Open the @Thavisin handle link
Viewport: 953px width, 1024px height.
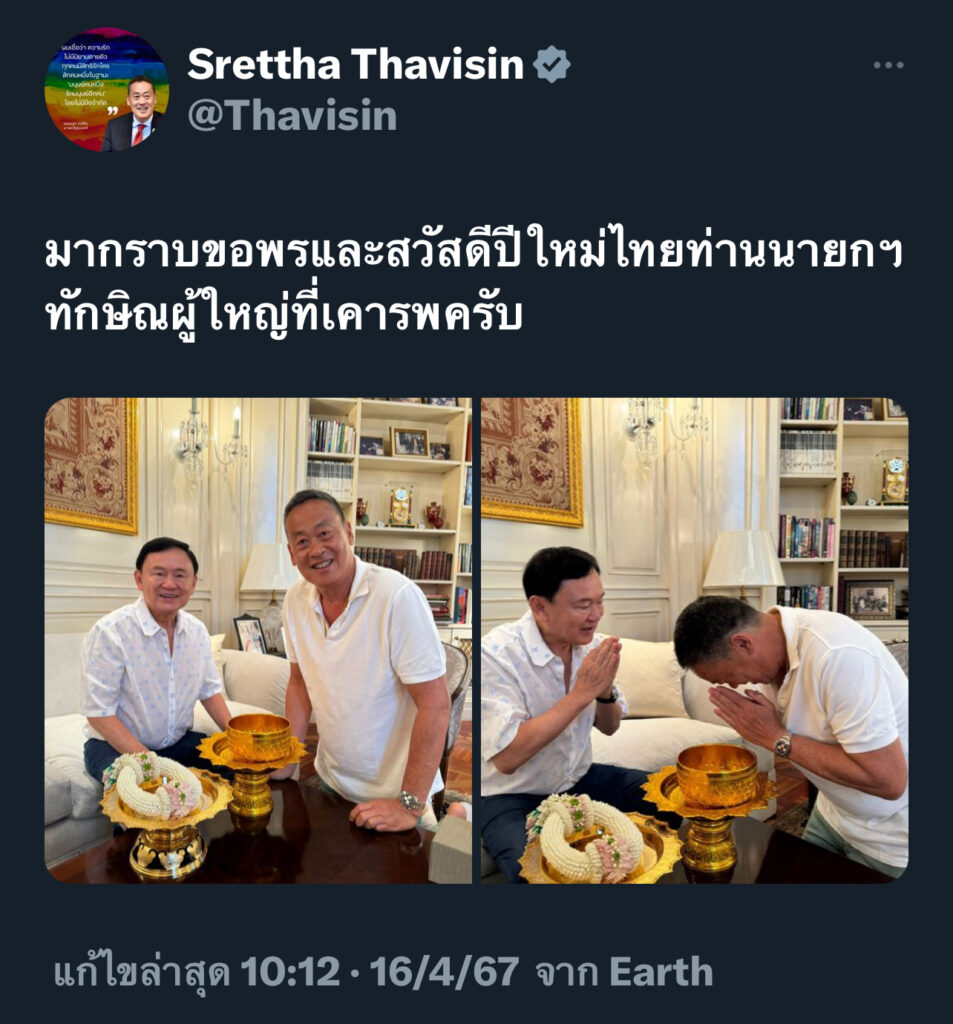(292, 116)
